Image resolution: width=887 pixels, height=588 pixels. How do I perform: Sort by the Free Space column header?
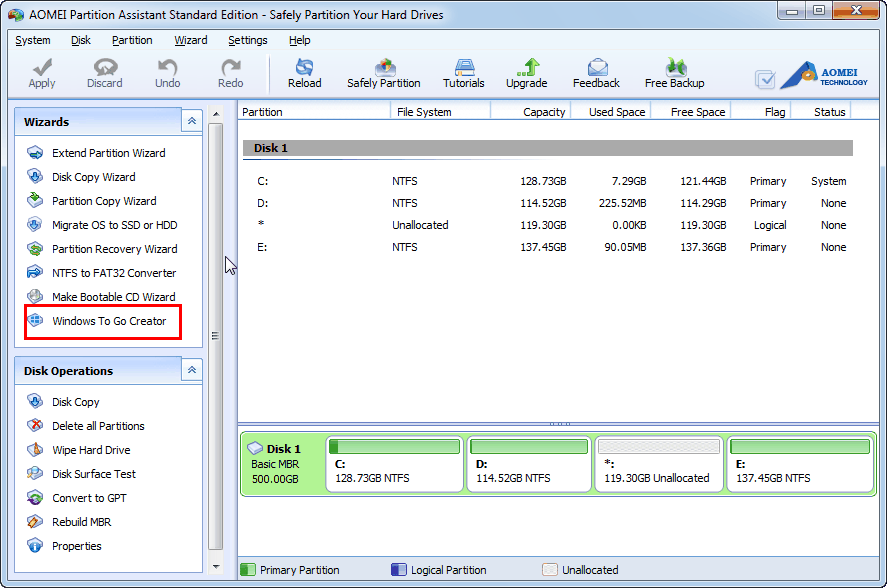691,111
